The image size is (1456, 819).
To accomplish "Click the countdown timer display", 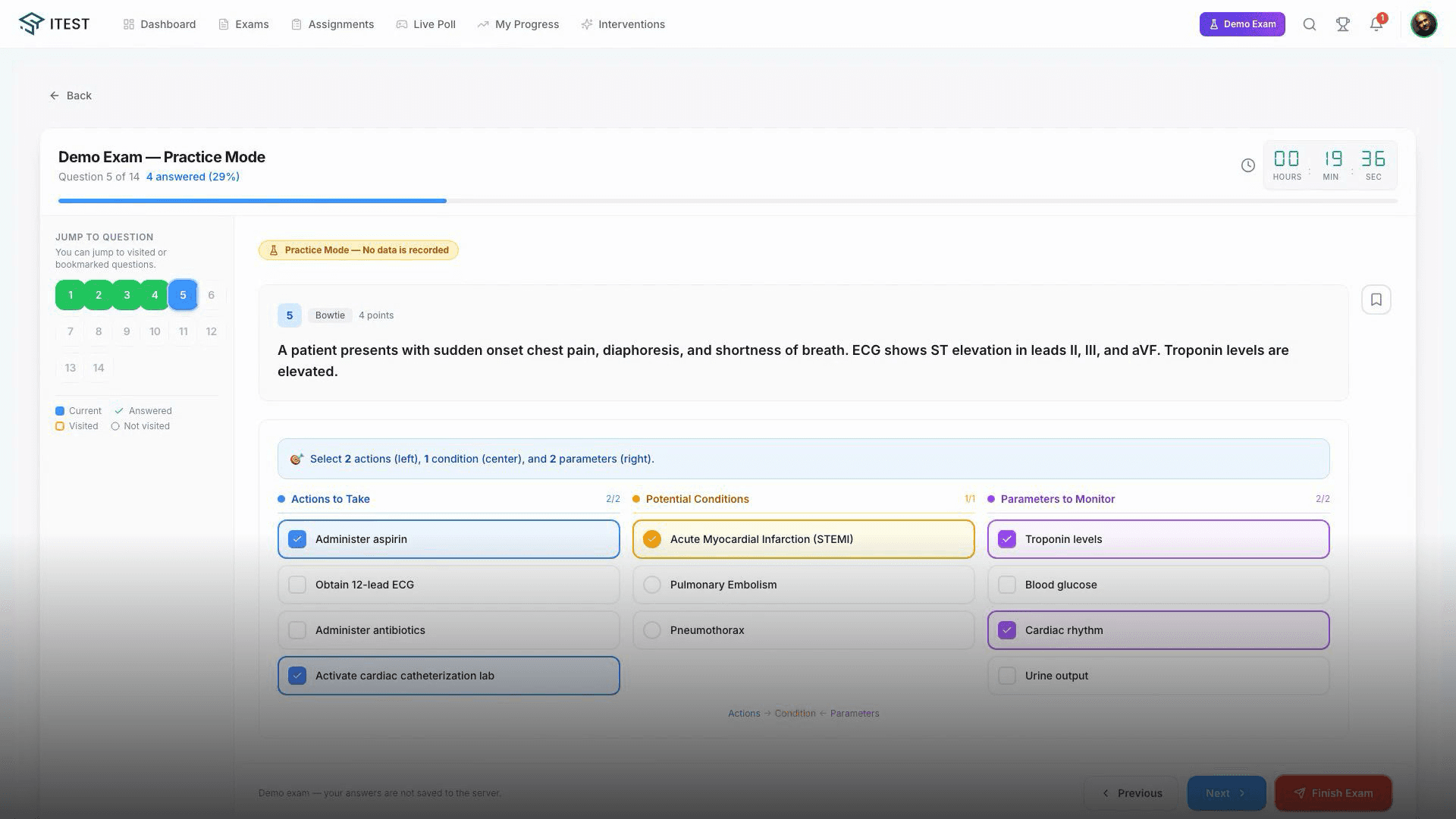I will pyautogui.click(x=1329, y=165).
